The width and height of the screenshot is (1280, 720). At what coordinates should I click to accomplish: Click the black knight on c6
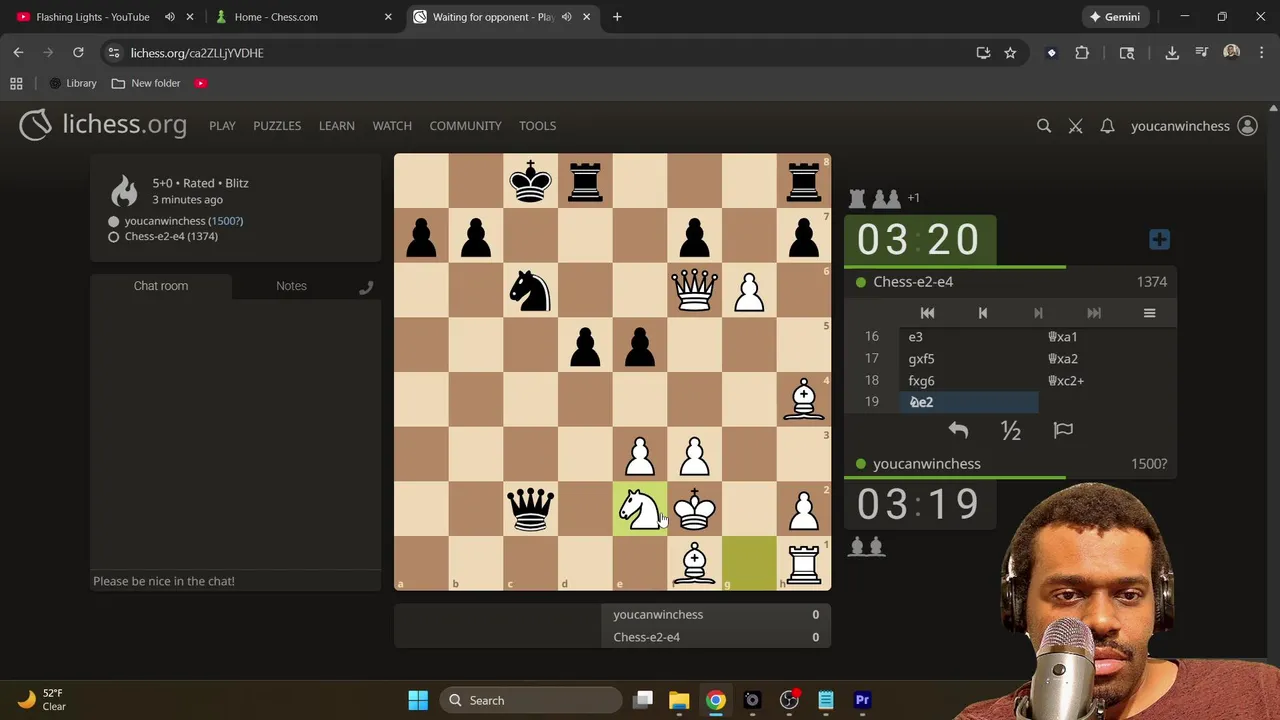530,290
